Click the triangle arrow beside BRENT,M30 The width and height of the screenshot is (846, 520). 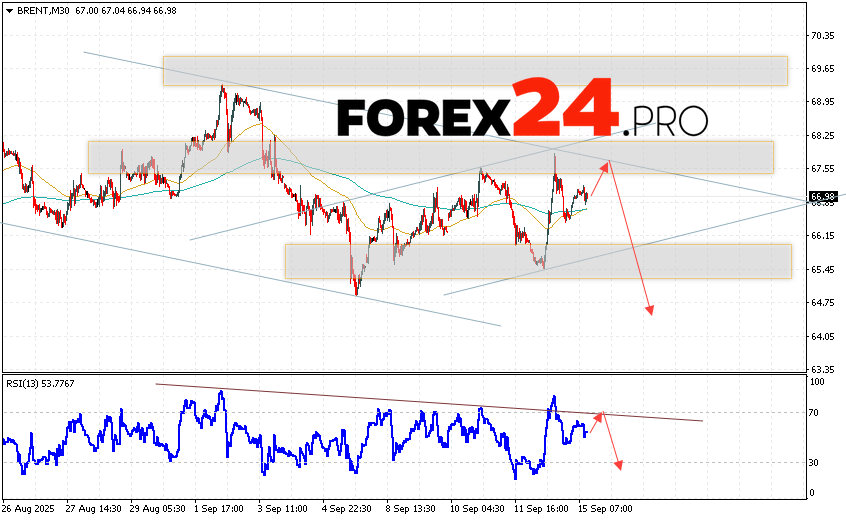click(8, 9)
